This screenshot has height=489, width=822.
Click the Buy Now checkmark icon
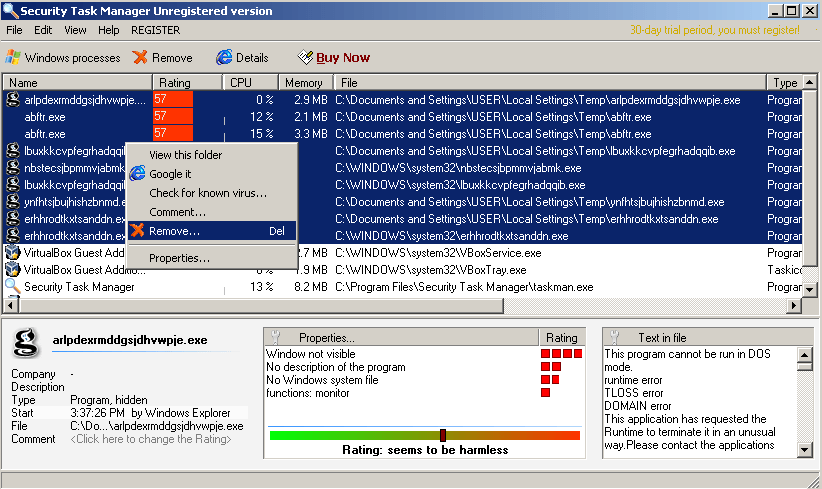305,57
